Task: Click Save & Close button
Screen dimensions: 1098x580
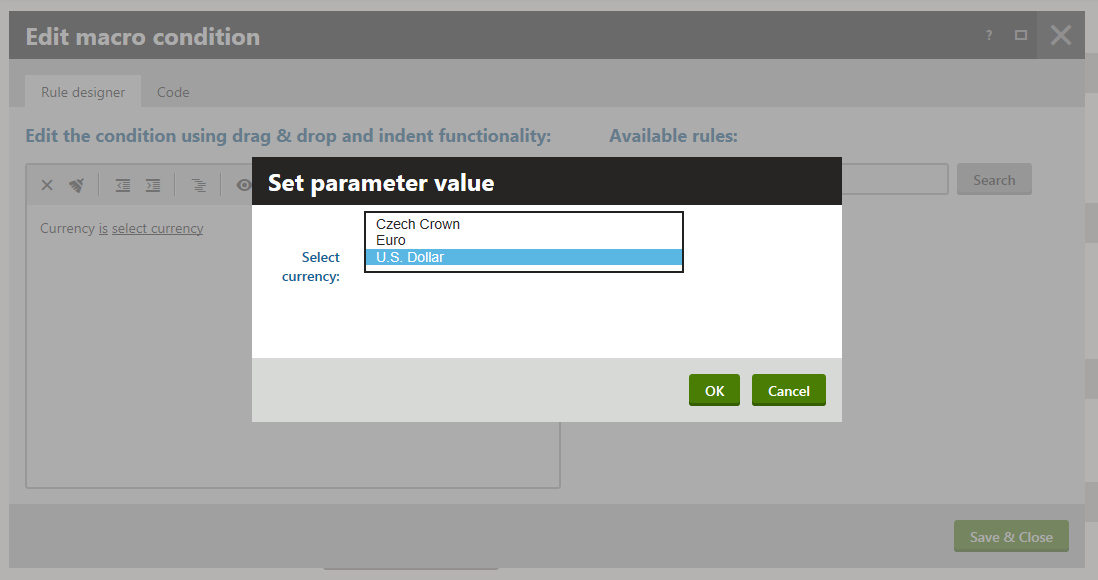Action: click(x=1010, y=537)
